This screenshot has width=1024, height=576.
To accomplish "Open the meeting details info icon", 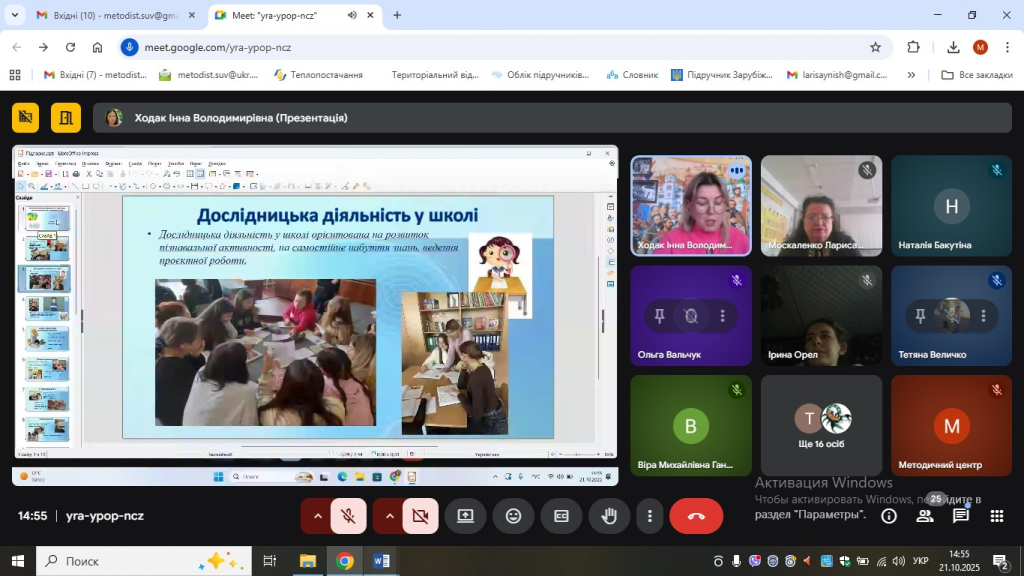I will (888, 516).
